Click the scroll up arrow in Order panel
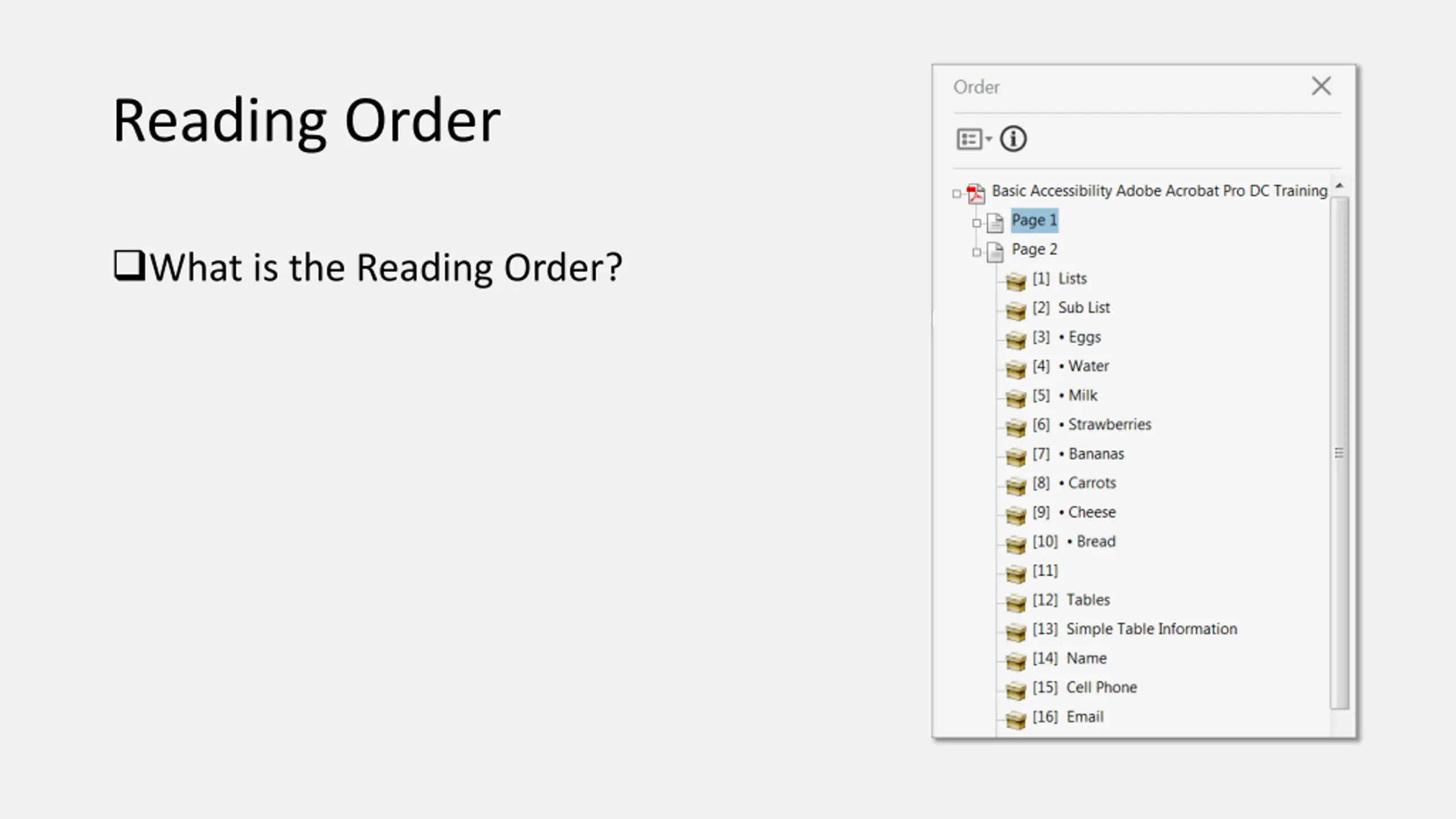 (1339, 186)
